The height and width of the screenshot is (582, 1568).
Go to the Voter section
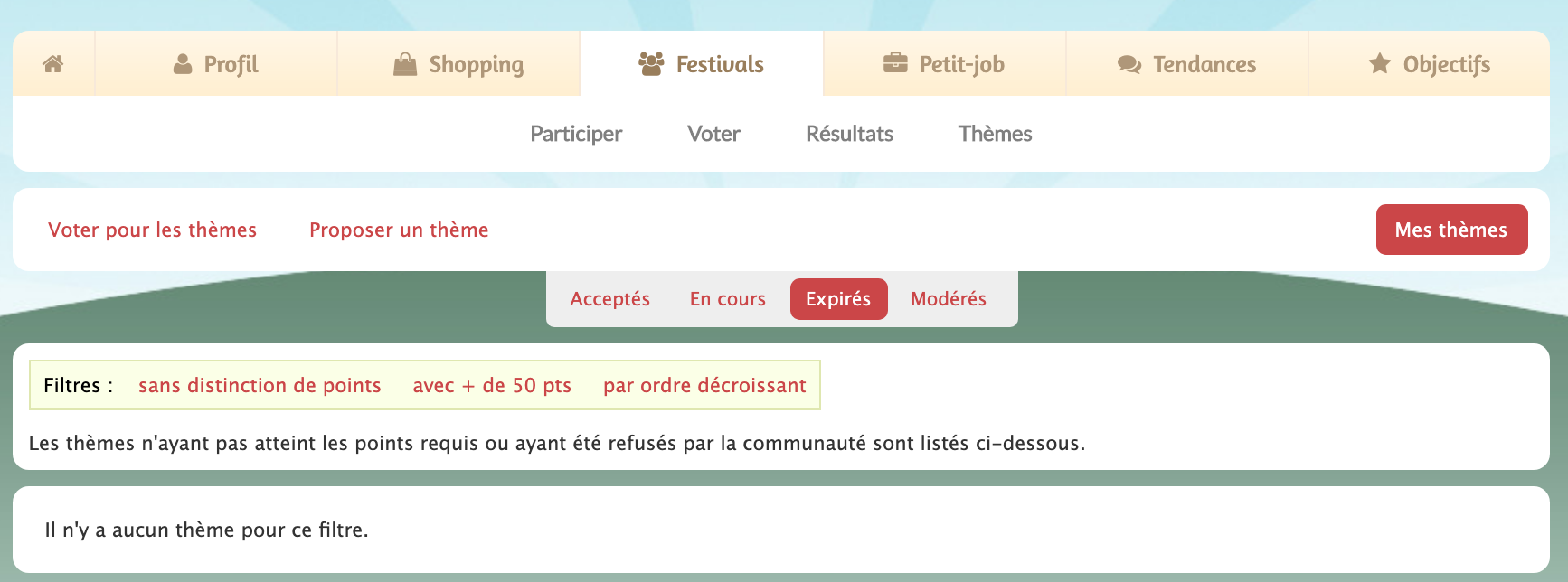coord(713,134)
